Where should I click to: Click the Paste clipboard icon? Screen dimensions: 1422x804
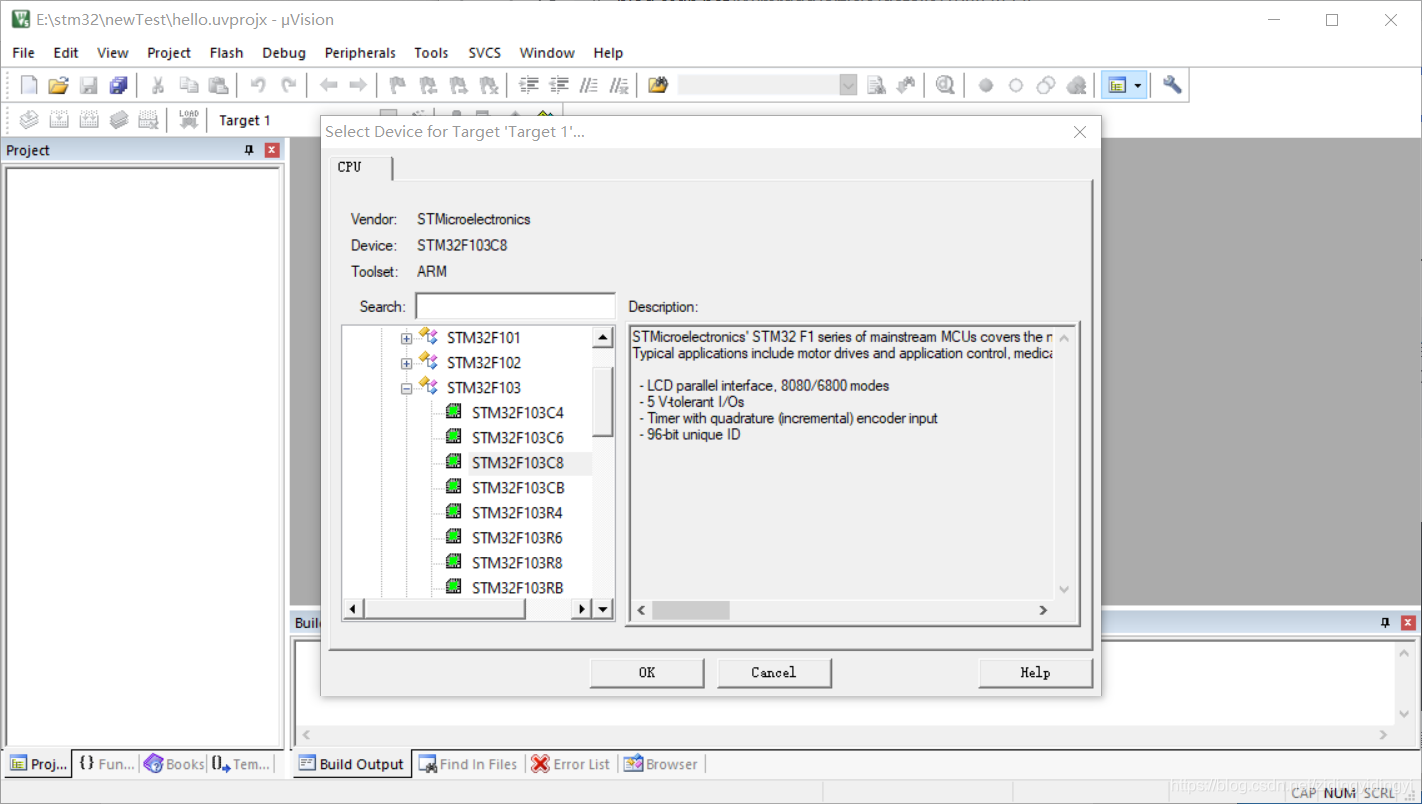[218, 85]
